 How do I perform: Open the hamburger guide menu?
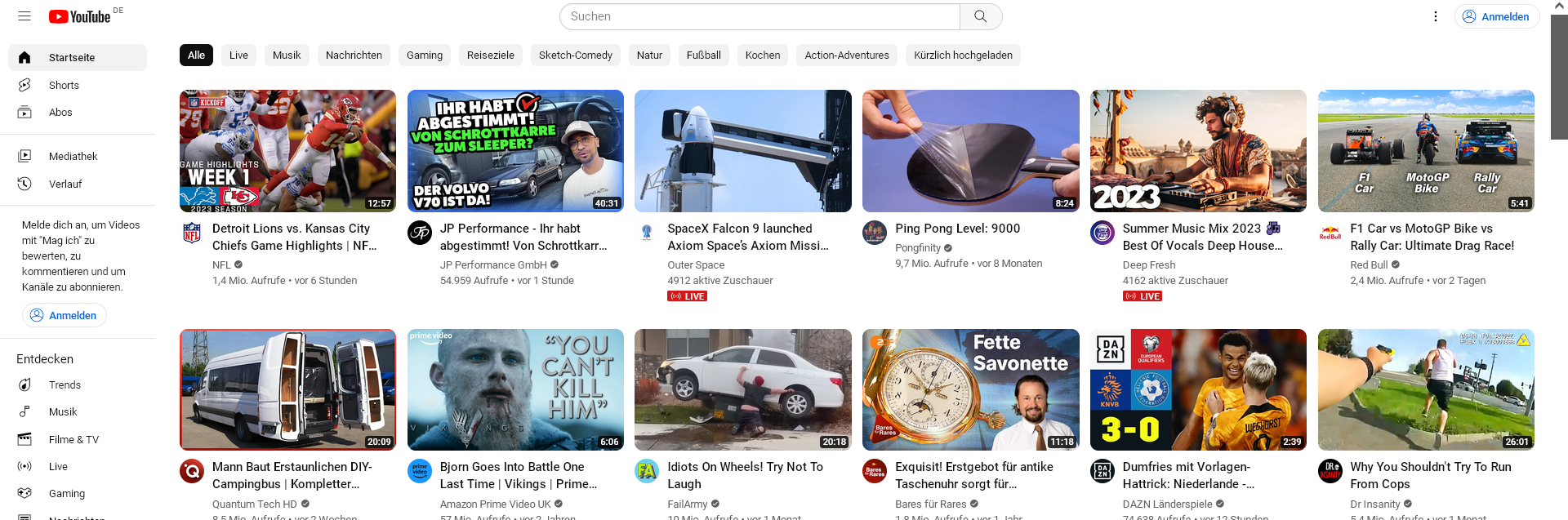pos(24,16)
